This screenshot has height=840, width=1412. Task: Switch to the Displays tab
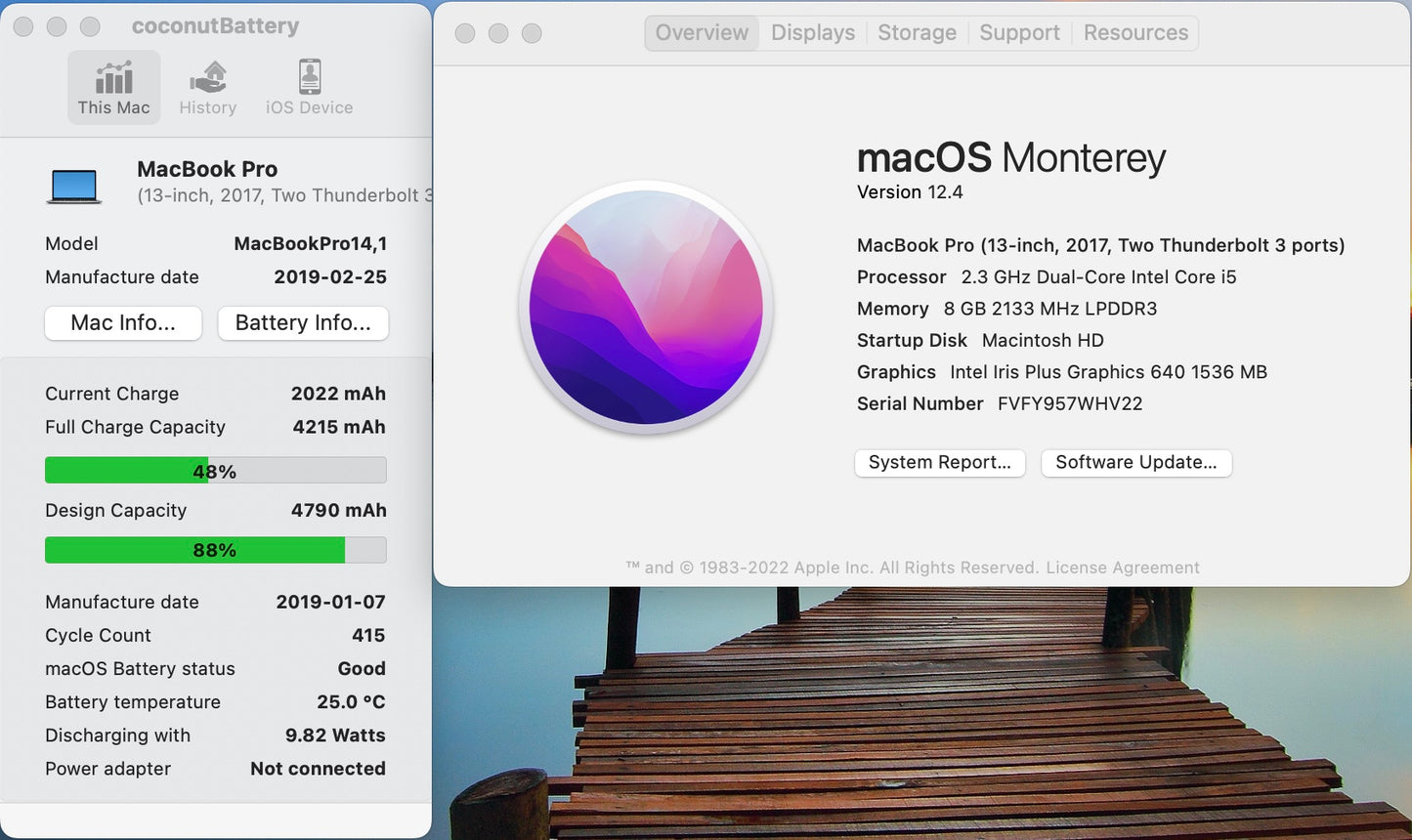812,32
